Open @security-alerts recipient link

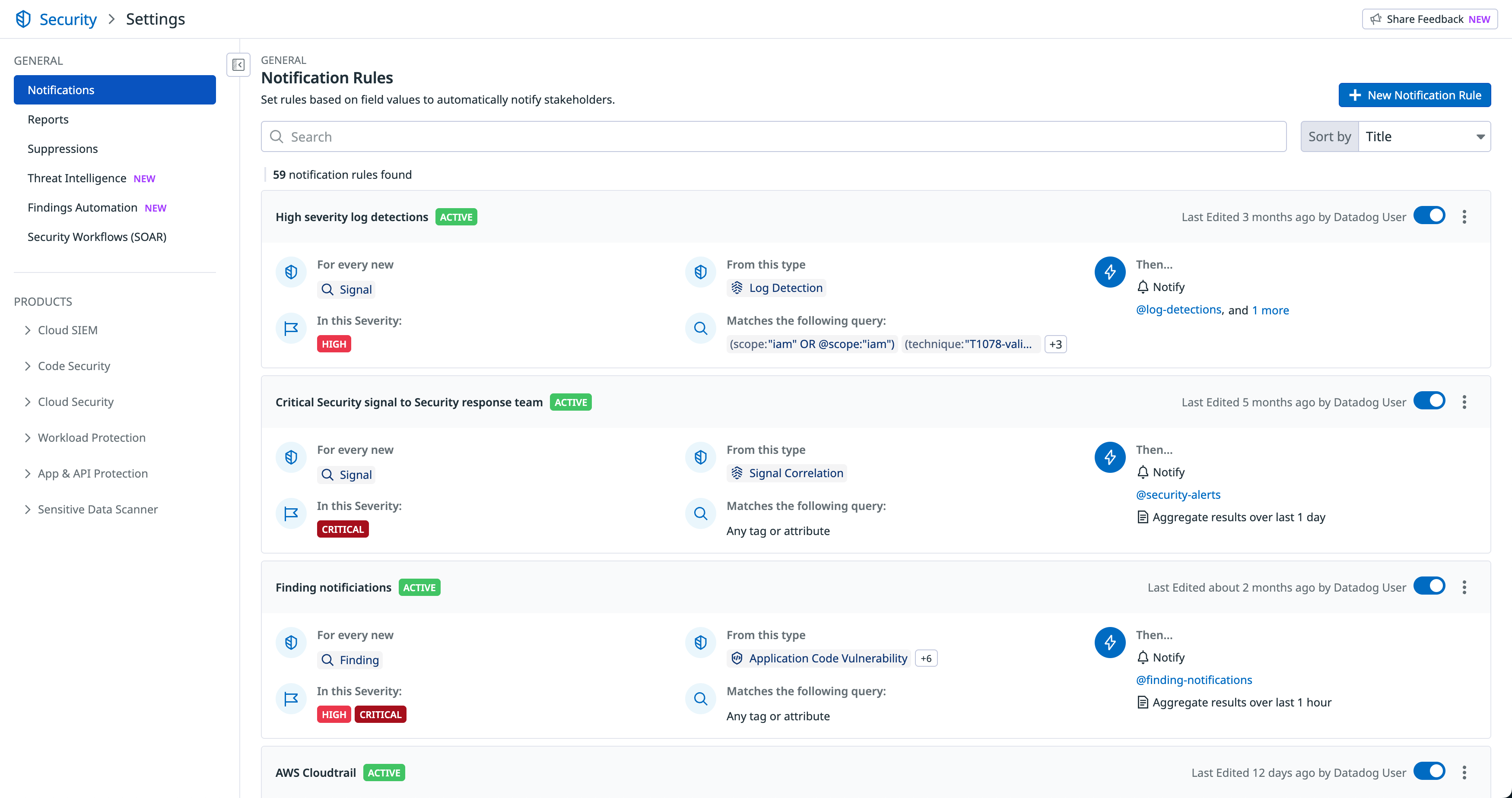pyautogui.click(x=1178, y=494)
